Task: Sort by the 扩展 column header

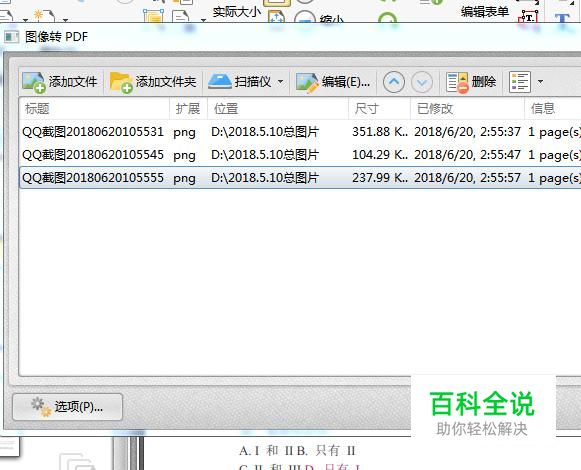Action: point(188,109)
